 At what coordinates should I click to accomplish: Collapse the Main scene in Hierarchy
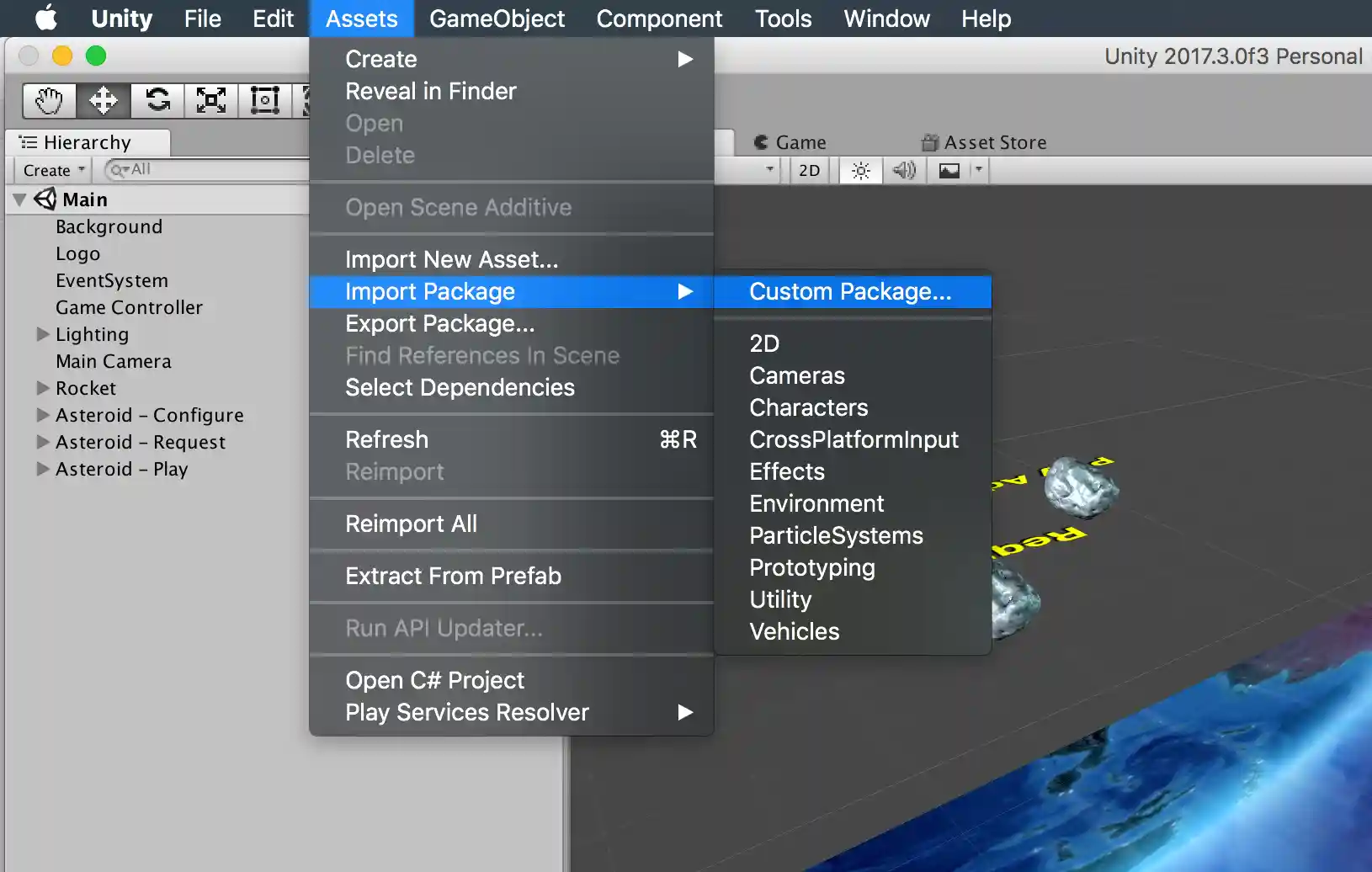point(18,199)
